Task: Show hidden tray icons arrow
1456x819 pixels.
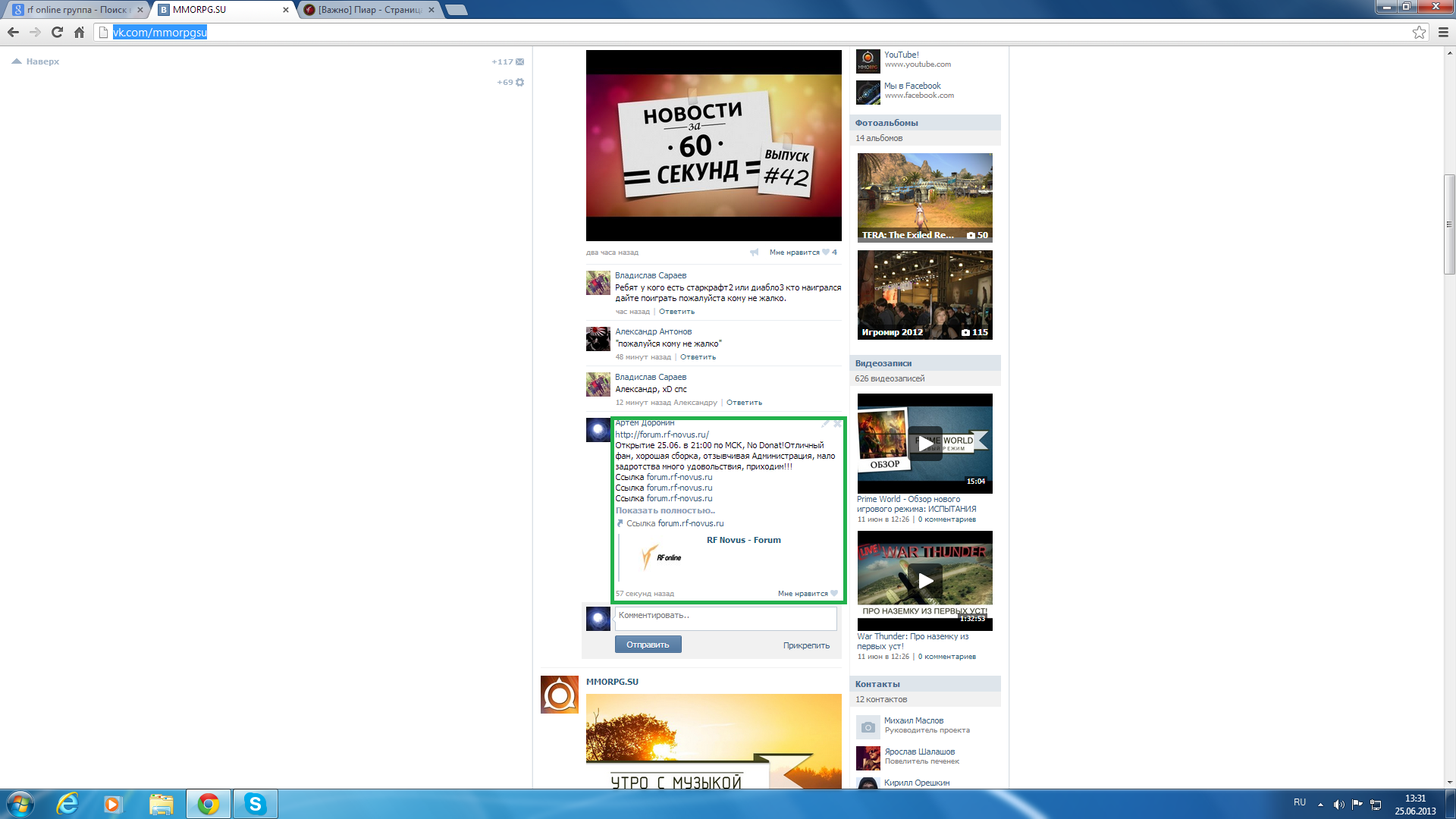Action: tap(1320, 805)
